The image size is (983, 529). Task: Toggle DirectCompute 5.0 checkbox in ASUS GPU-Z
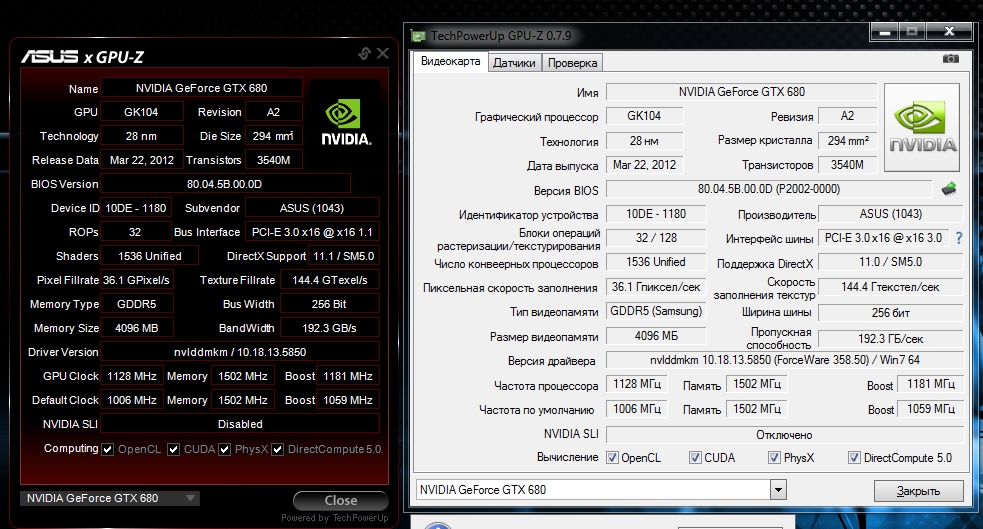click(x=278, y=449)
